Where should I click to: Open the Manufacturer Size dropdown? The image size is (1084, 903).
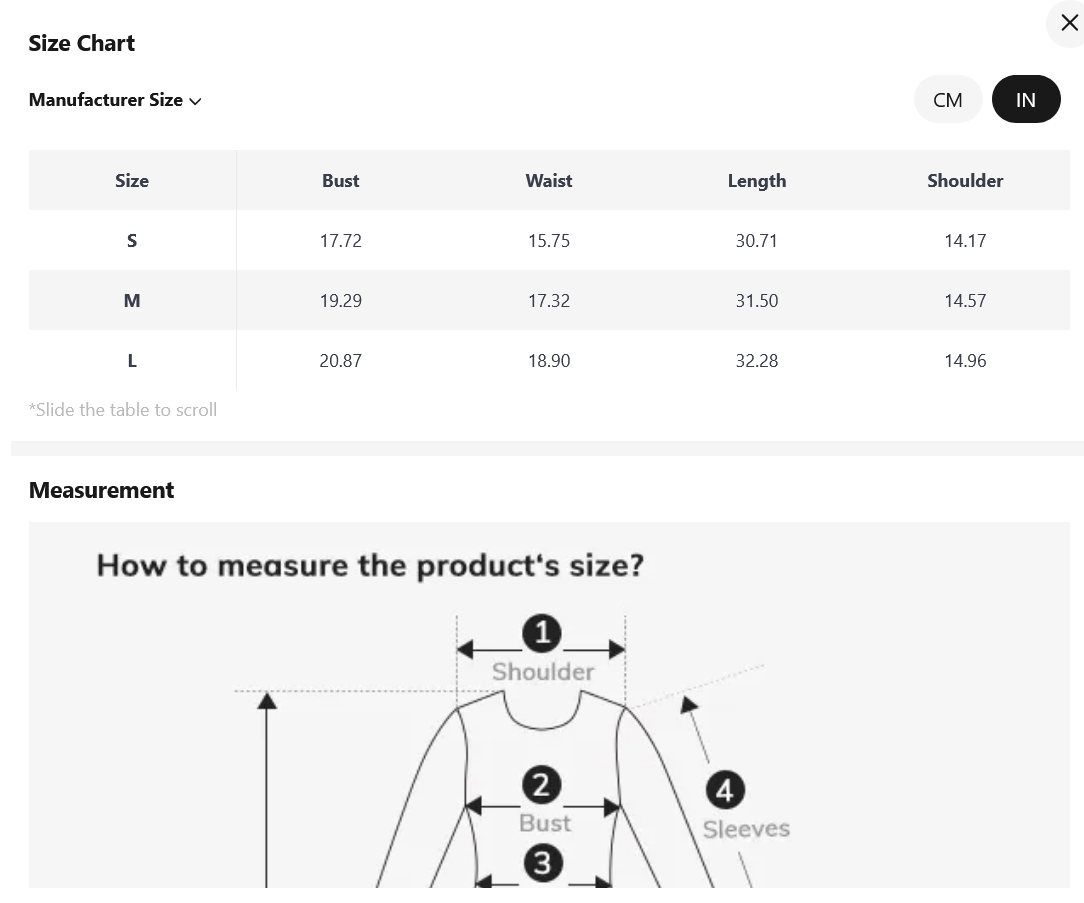[115, 100]
